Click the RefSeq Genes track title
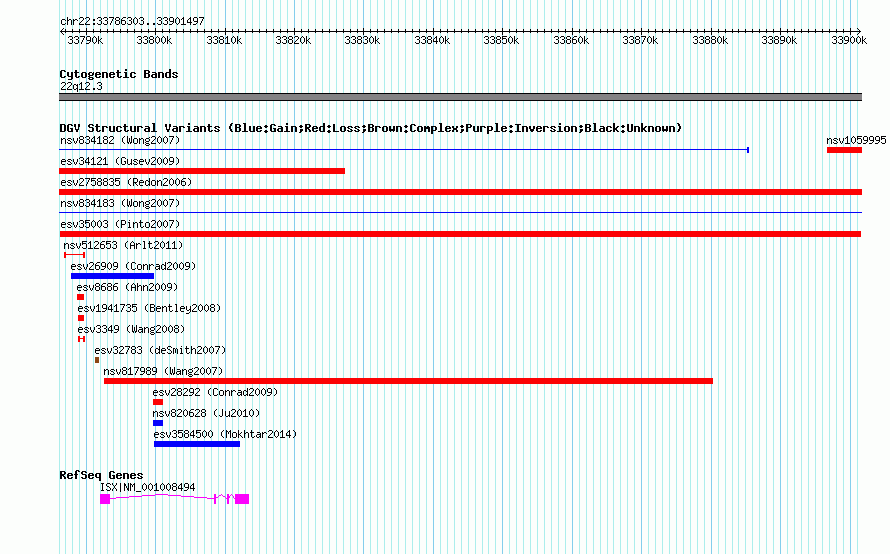The width and height of the screenshot is (890, 554). coord(101,475)
